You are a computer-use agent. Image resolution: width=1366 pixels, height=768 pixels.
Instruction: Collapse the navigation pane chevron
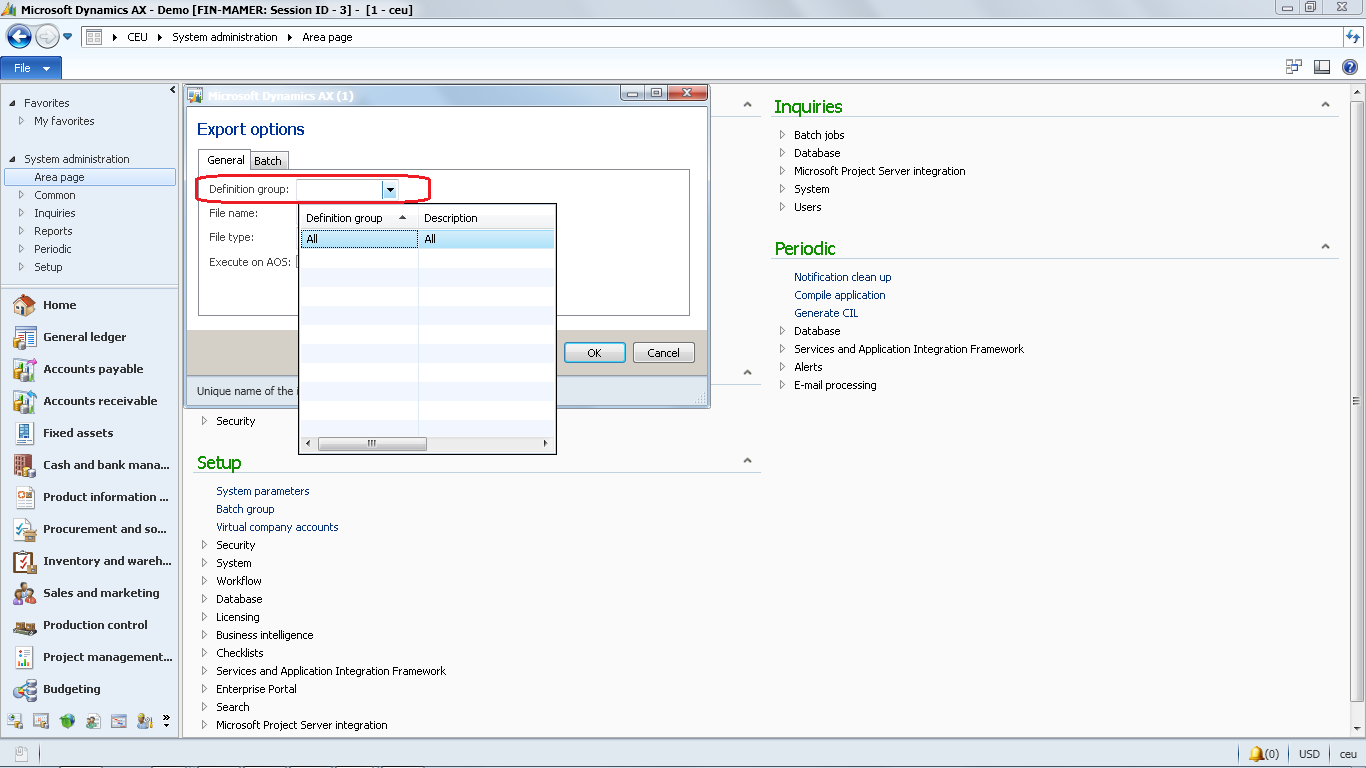pos(172,90)
